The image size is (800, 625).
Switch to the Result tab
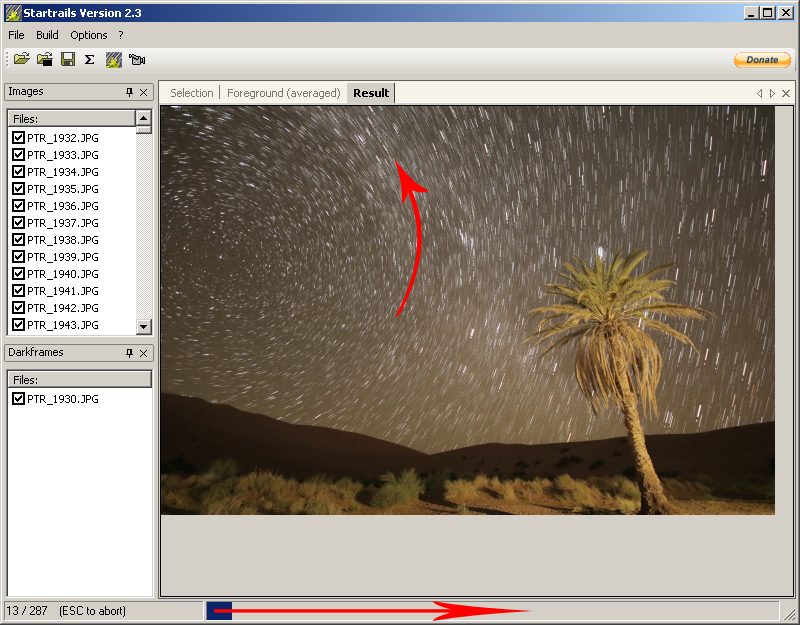coord(370,92)
